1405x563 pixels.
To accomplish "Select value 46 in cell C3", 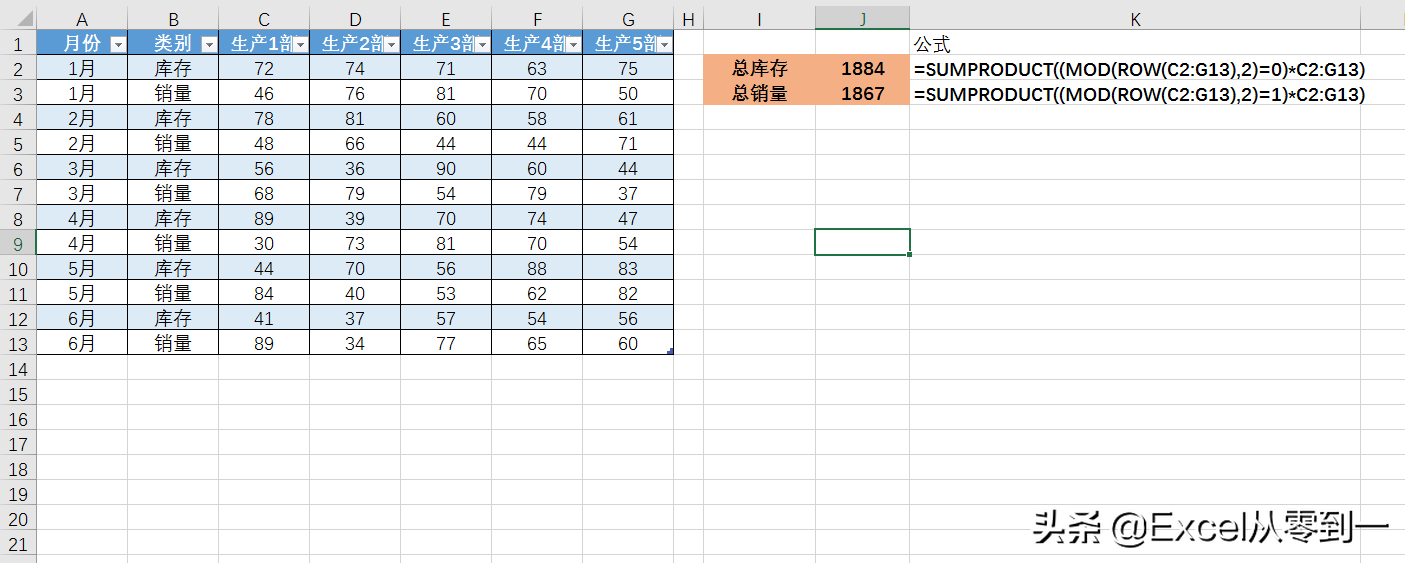I will pos(264,94).
